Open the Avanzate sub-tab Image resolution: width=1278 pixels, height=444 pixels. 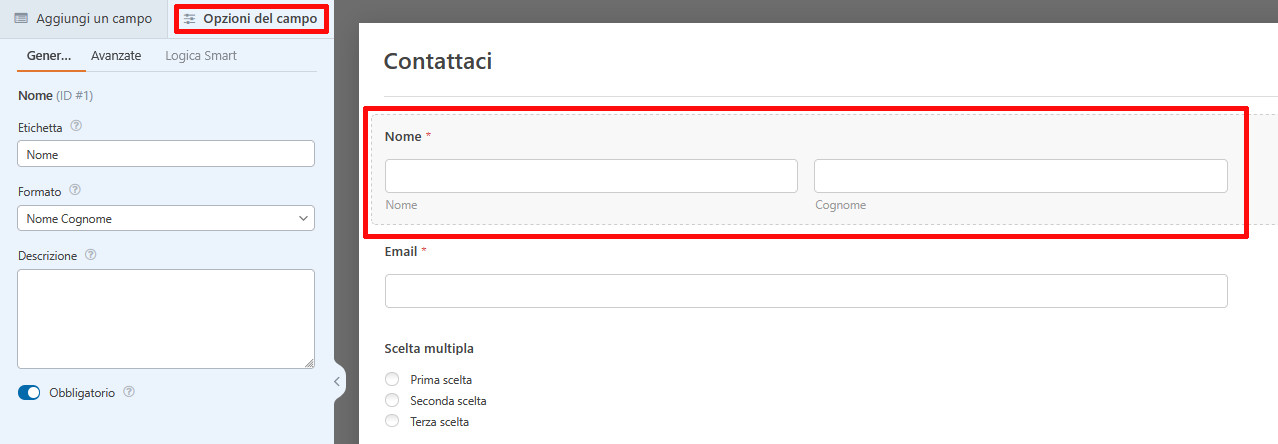[116, 56]
